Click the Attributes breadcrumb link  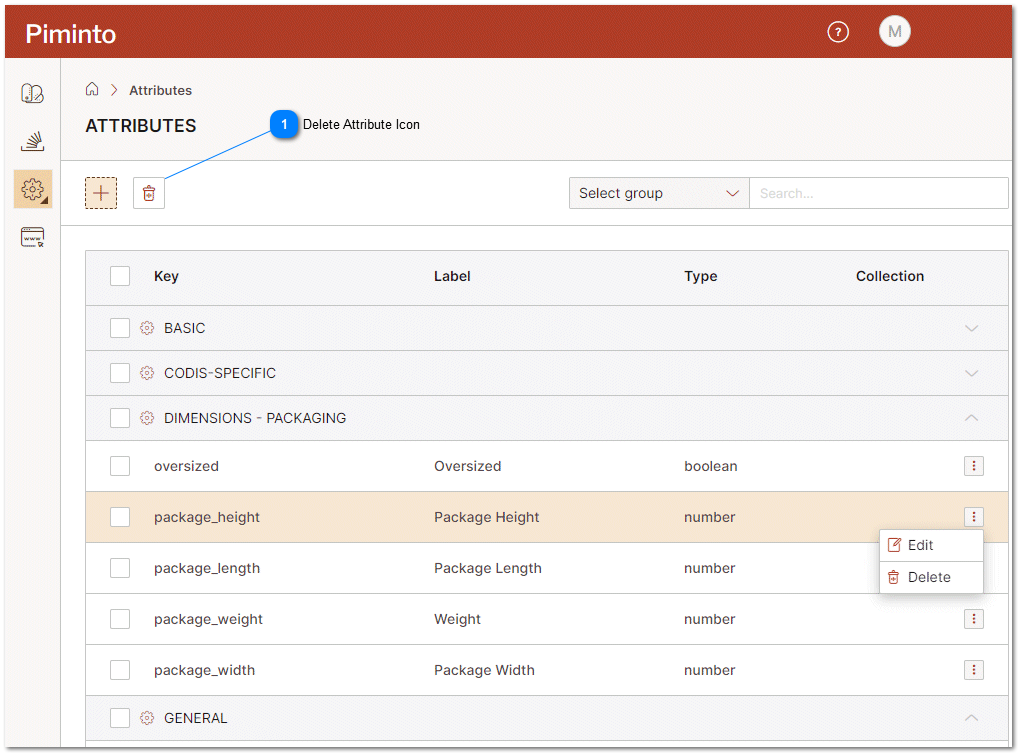click(x=160, y=90)
